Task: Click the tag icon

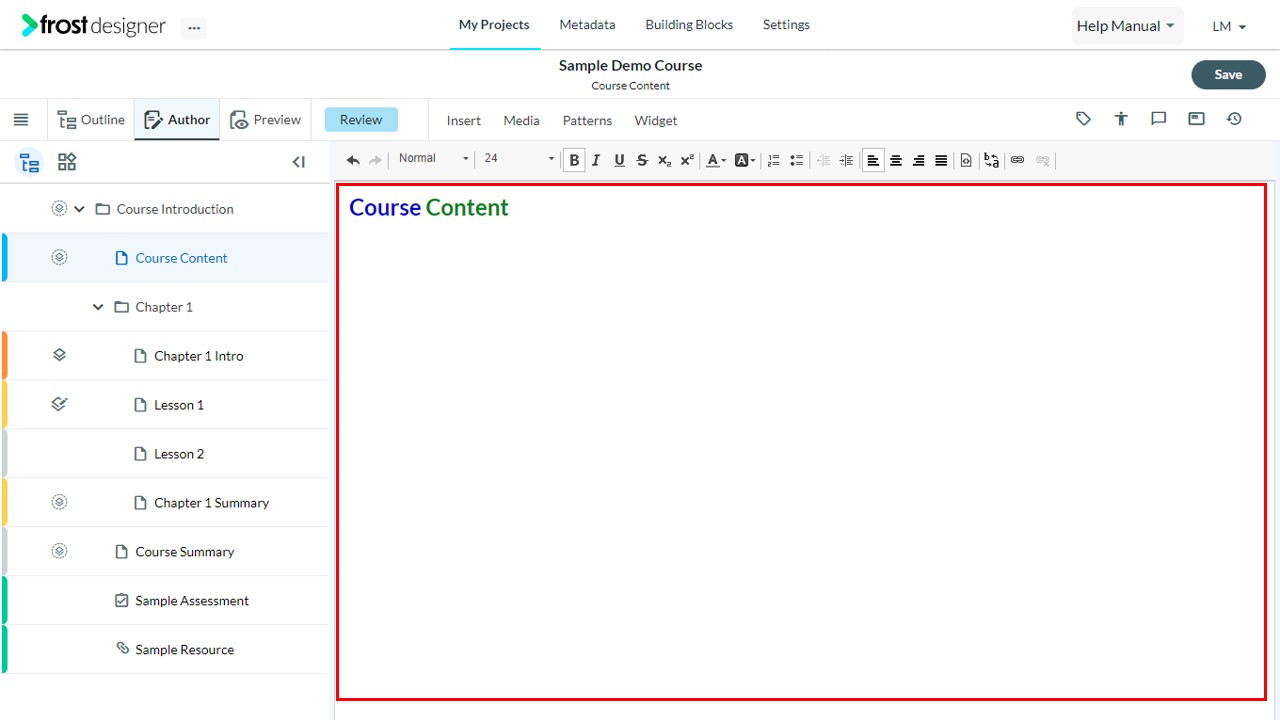Action: [1083, 119]
